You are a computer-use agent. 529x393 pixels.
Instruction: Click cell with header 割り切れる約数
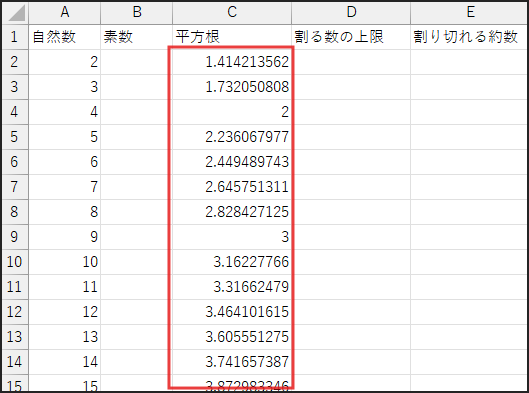[470, 37]
